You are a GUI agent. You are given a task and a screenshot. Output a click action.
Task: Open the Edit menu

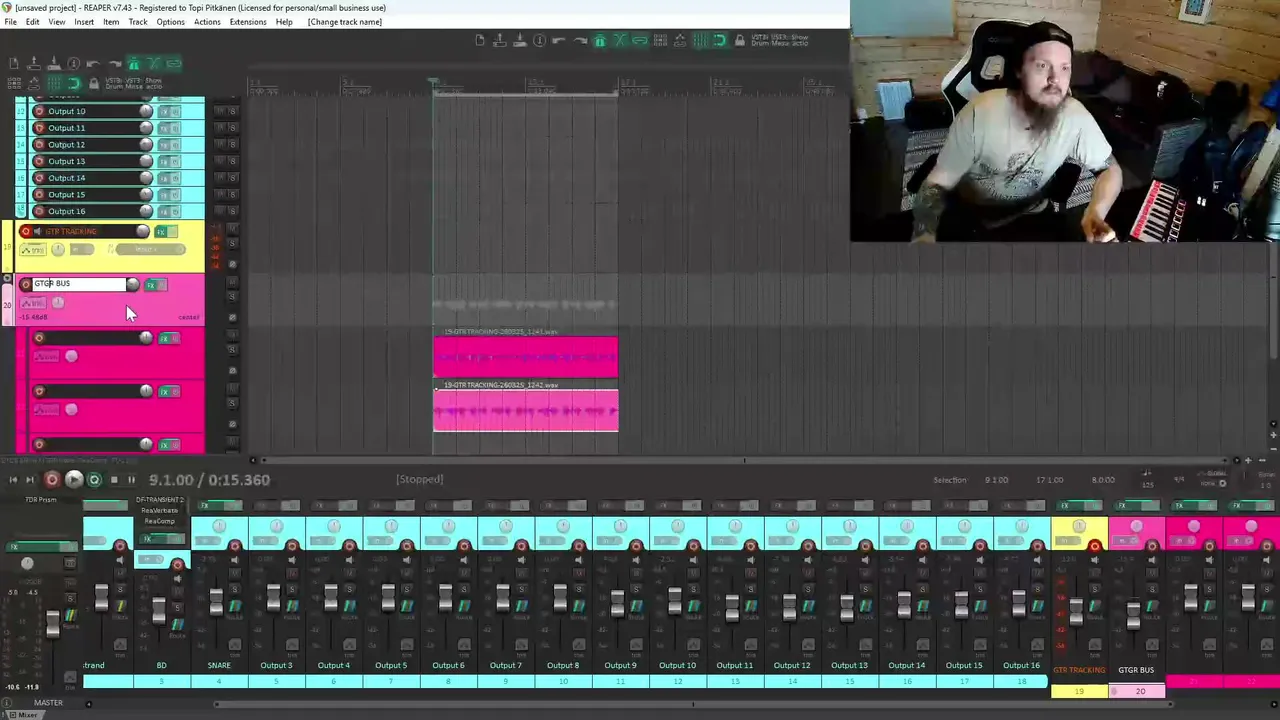(x=33, y=22)
